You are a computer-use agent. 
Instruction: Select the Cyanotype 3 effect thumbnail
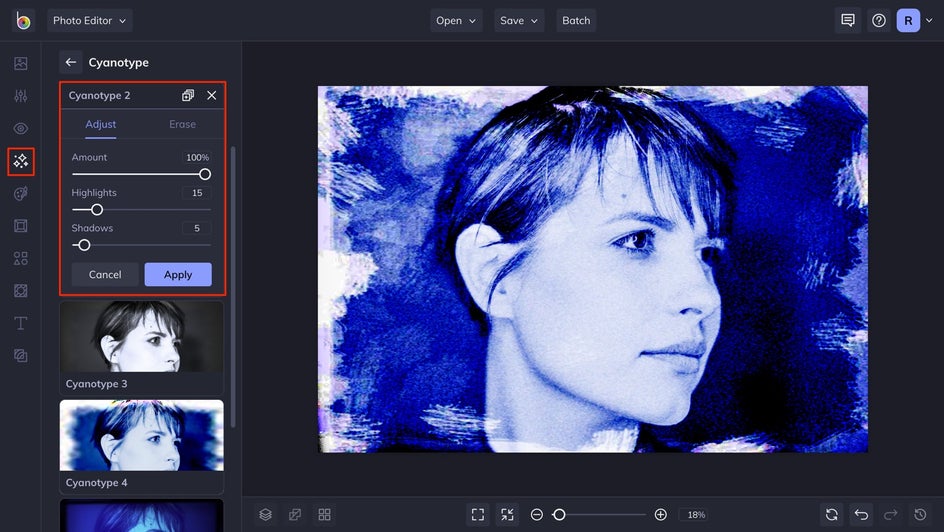(x=141, y=348)
